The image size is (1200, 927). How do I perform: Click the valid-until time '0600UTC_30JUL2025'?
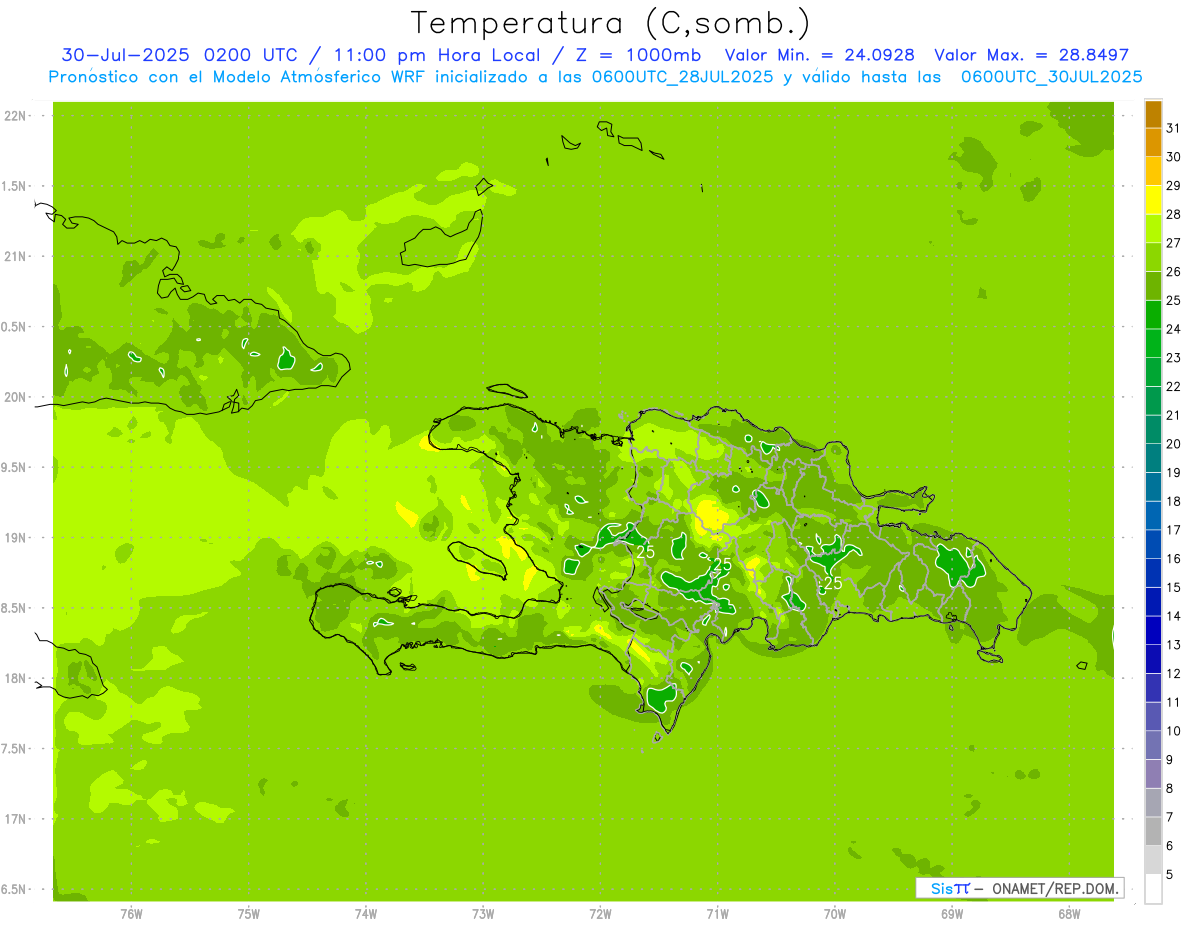click(x=1051, y=77)
